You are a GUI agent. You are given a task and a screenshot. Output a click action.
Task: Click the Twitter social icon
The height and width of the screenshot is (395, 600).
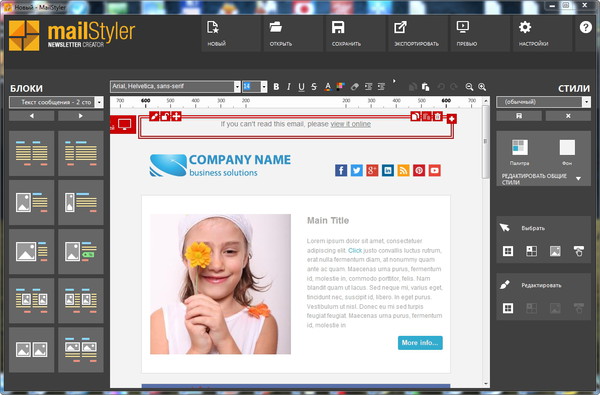(357, 170)
